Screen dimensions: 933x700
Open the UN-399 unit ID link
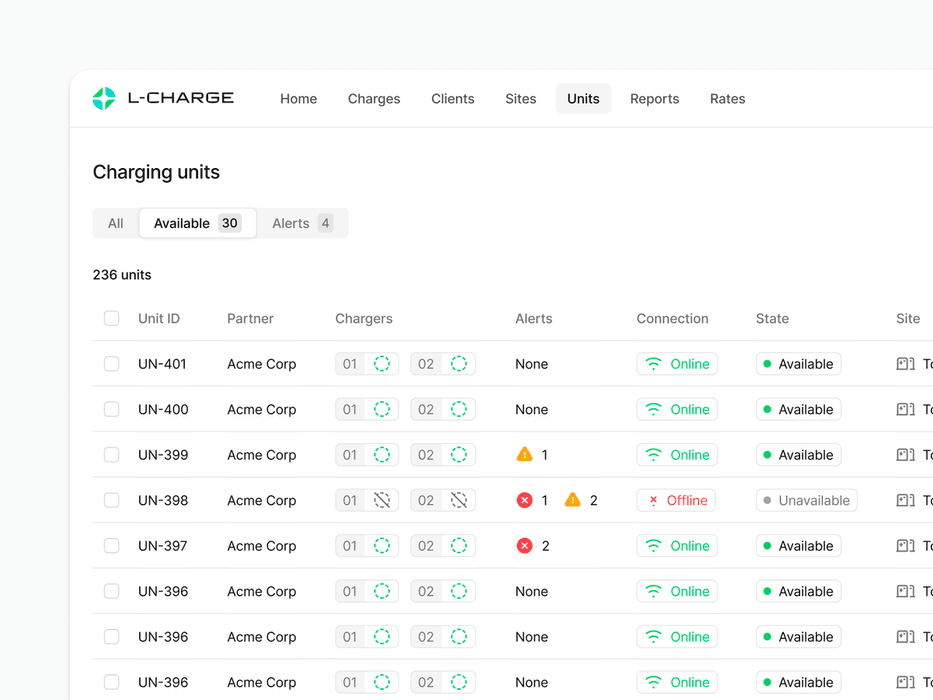[x=163, y=455]
